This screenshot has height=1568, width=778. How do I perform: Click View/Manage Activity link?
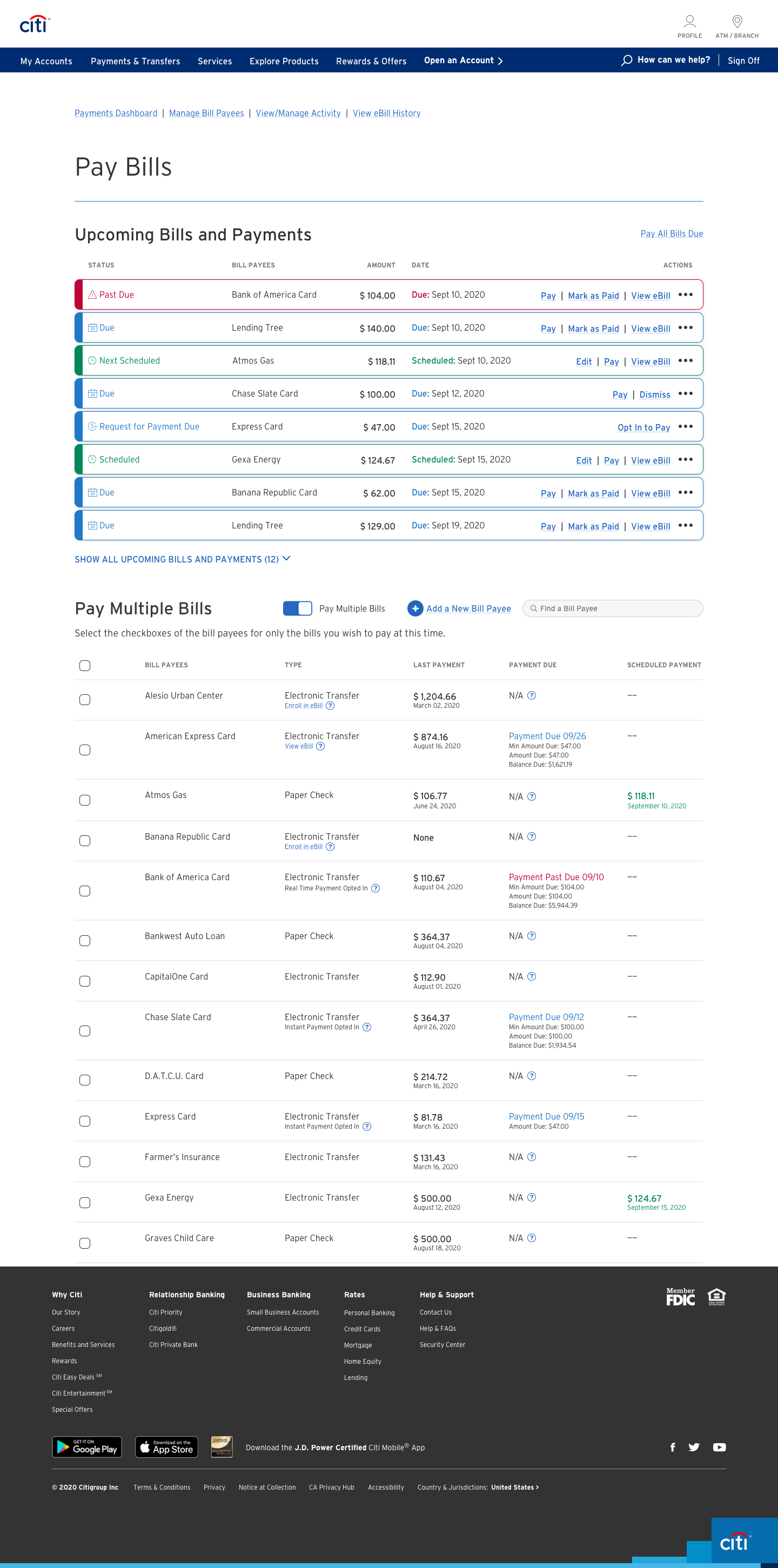[x=298, y=113]
